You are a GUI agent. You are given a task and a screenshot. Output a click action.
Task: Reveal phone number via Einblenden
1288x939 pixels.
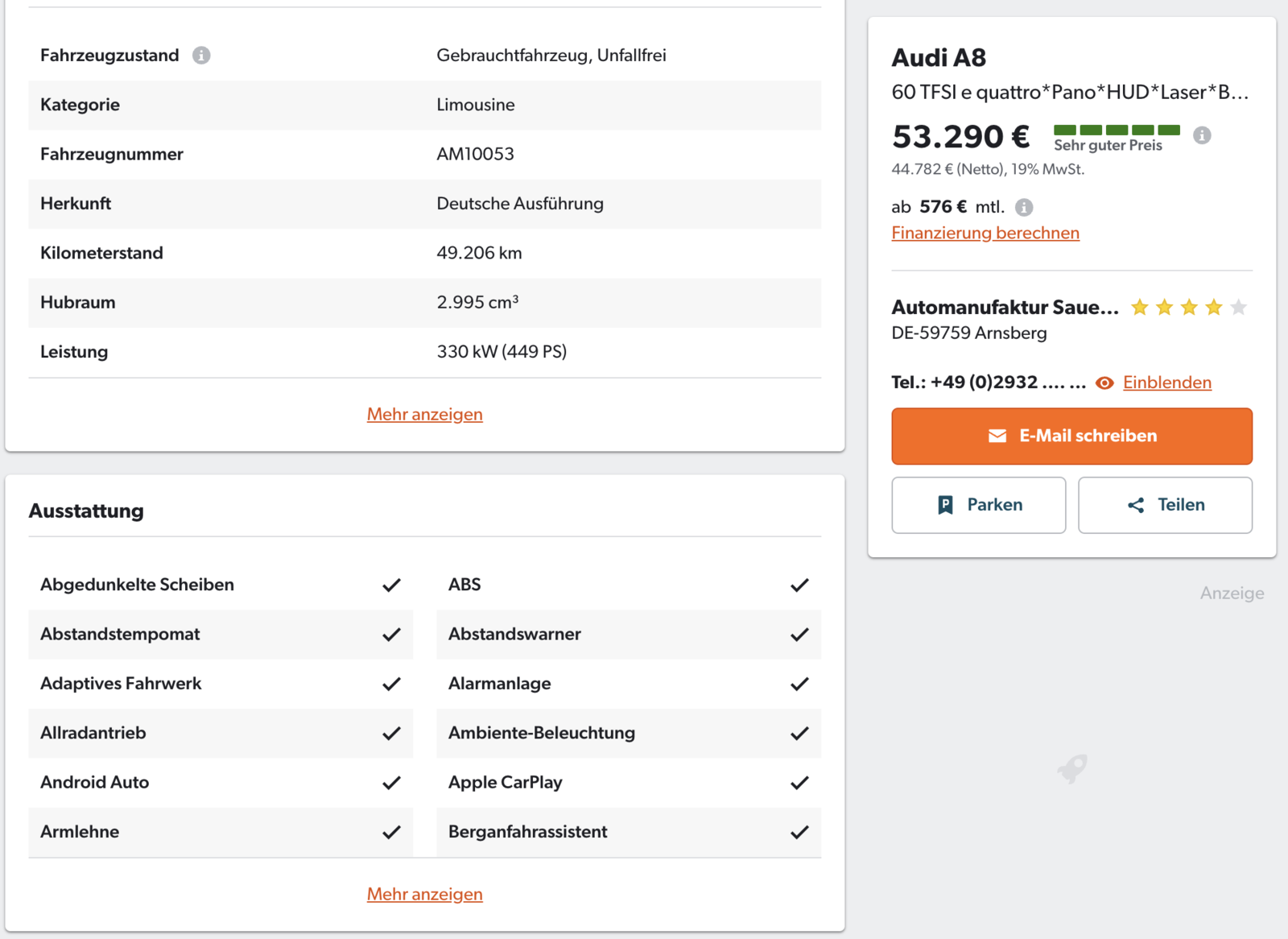click(1167, 383)
